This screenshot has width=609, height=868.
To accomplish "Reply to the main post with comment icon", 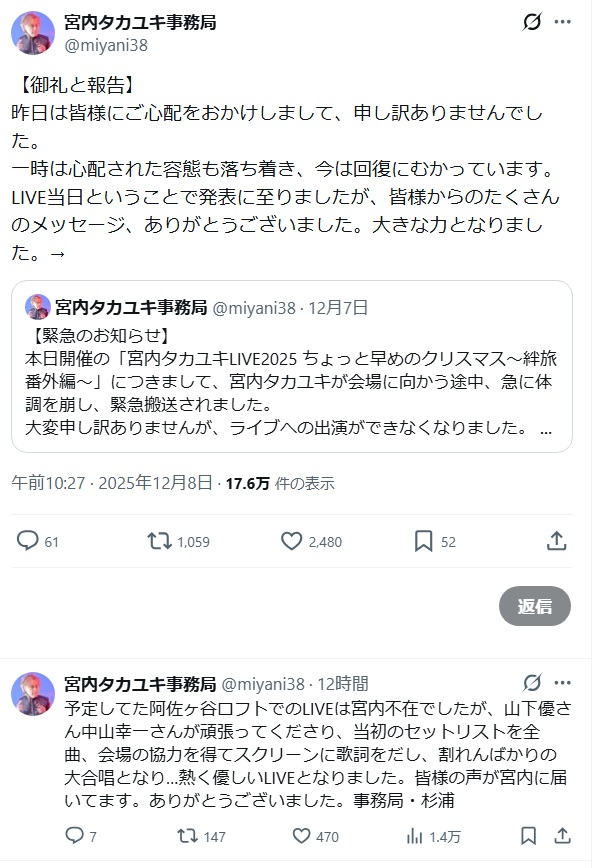I will click(28, 541).
